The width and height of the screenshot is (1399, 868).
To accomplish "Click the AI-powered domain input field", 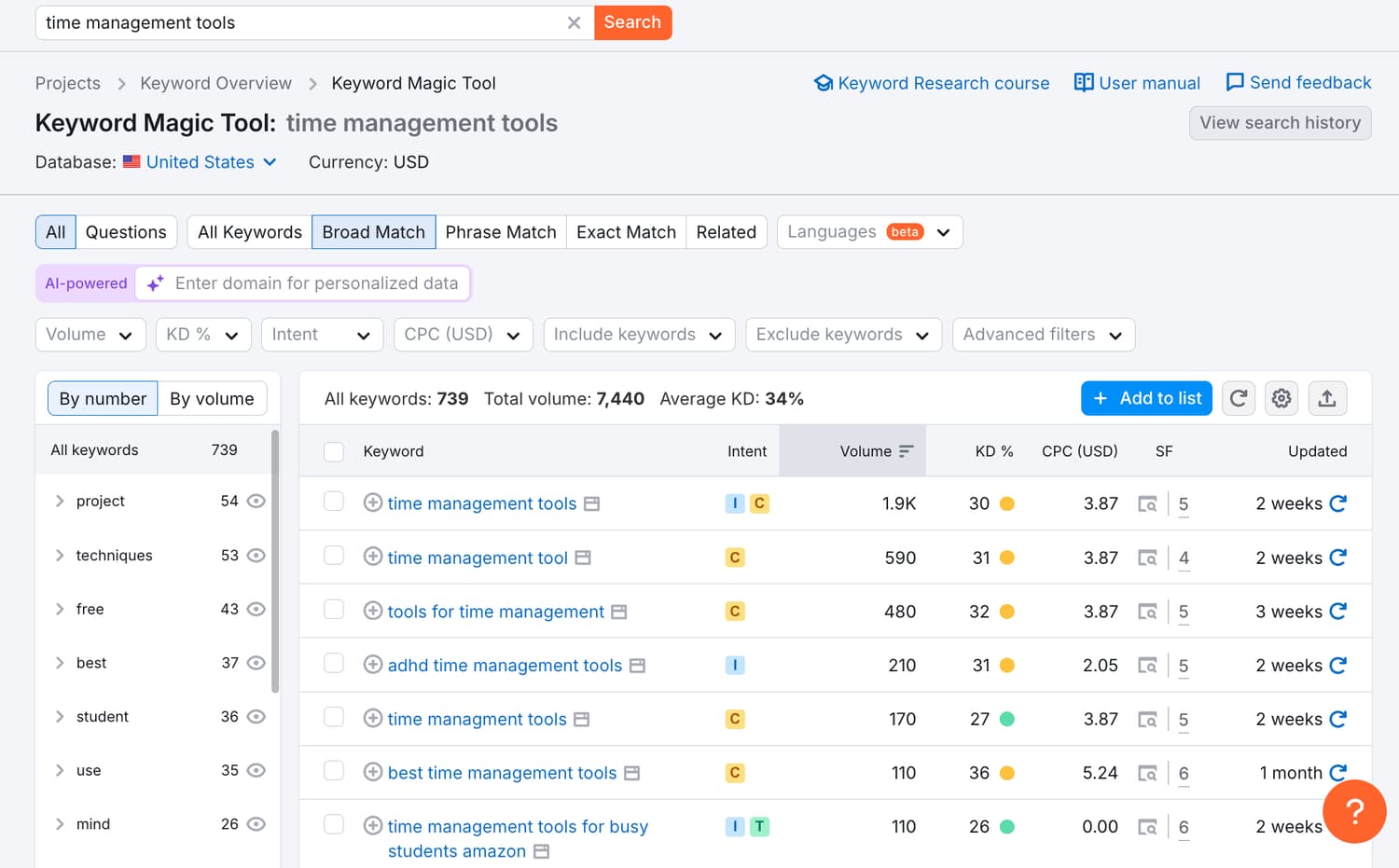I will [302, 283].
